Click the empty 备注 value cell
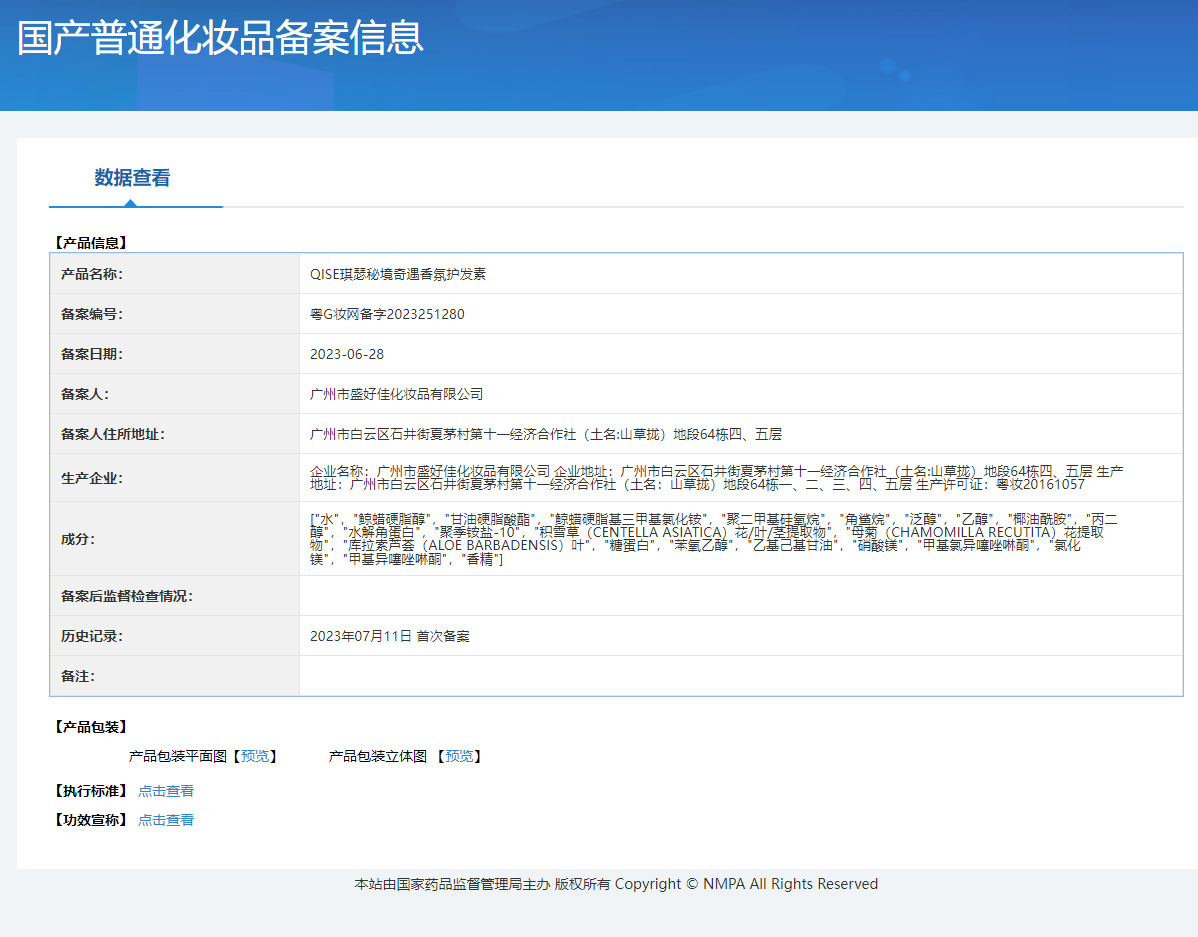The width and height of the screenshot is (1198, 937). coord(740,676)
